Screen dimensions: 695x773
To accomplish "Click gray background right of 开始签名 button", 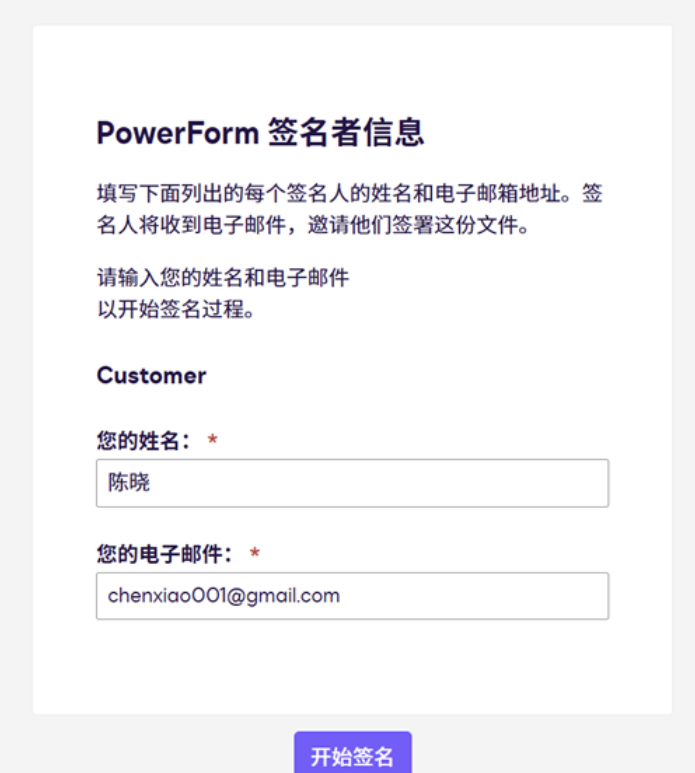I will point(550,750).
